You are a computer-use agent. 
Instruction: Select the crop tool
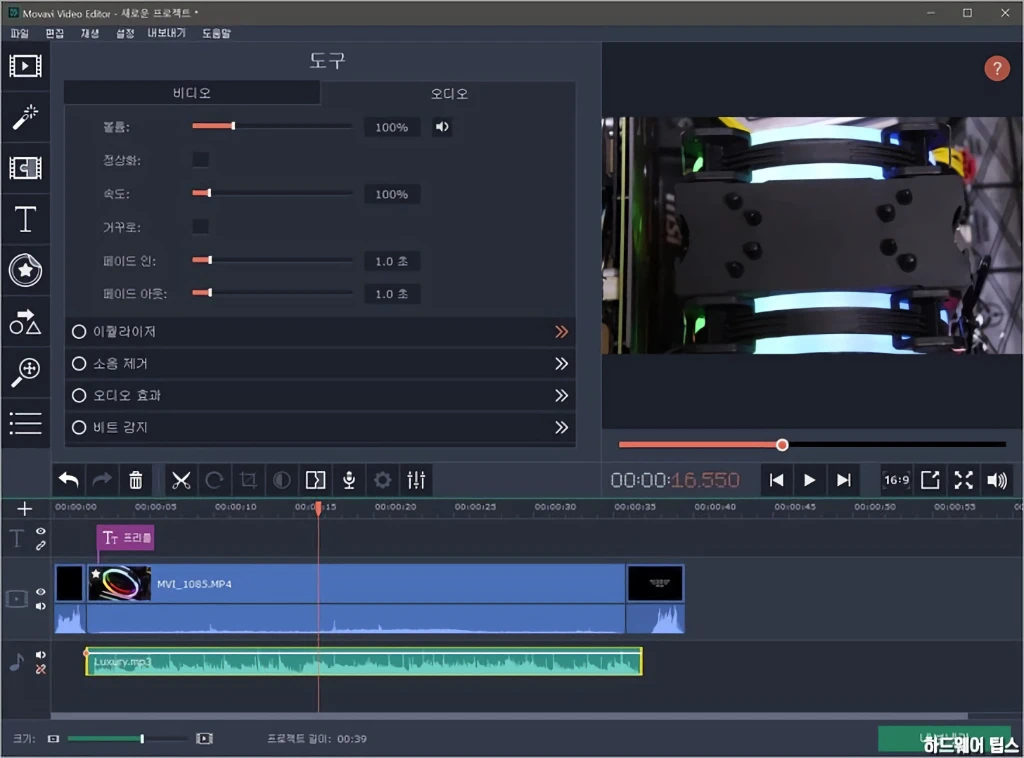[x=248, y=481]
